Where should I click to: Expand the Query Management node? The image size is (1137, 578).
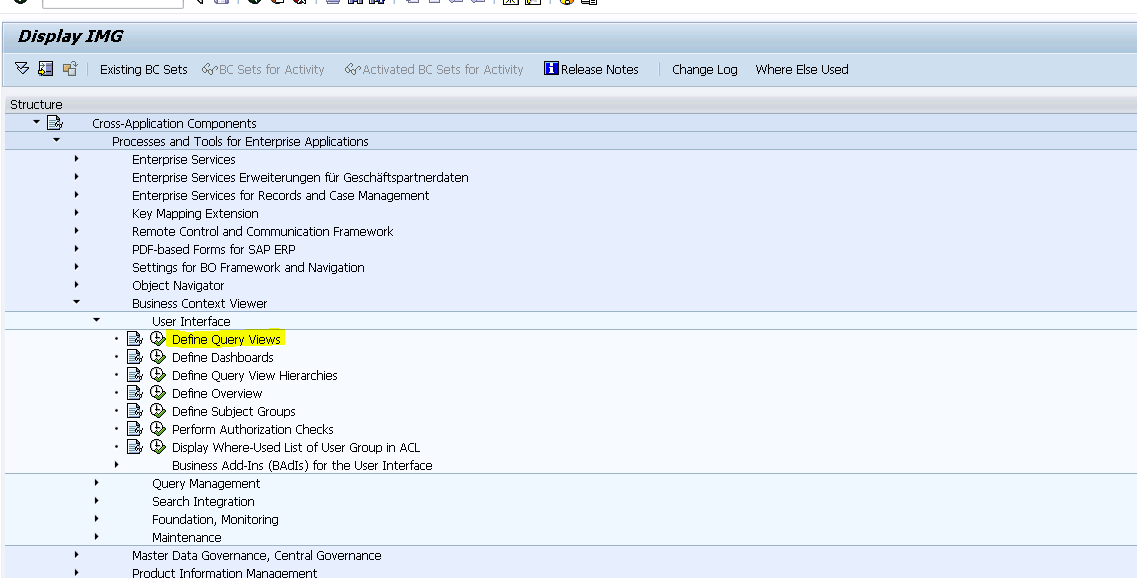pyautogui.click(x=97, y=483)
